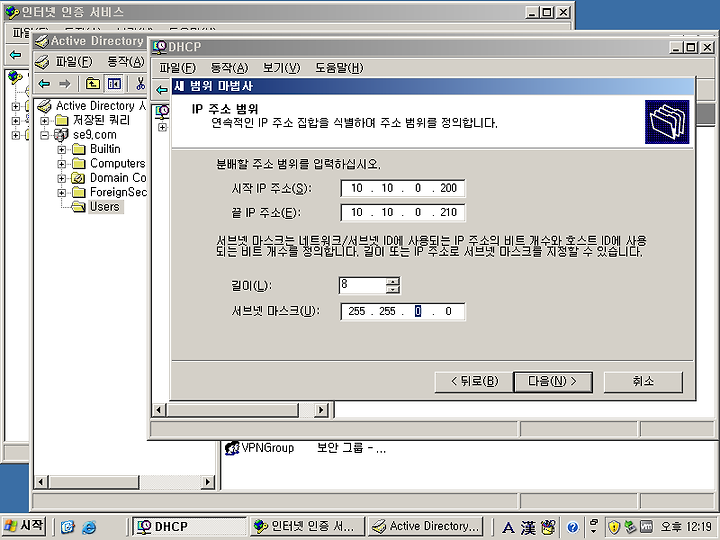This screenshot has height=540, width=720.
Task: Launch Internet Explorer from quick launch
Action: click(x=89, y=527)
